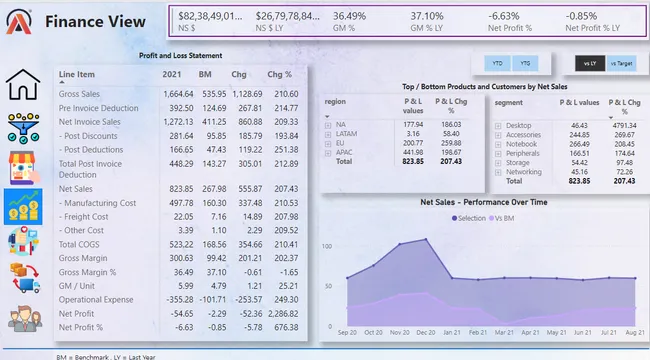Select the Net Profit % KPI value -6.63%
Viewport: 650px width, 360px height.
point(503,17)
